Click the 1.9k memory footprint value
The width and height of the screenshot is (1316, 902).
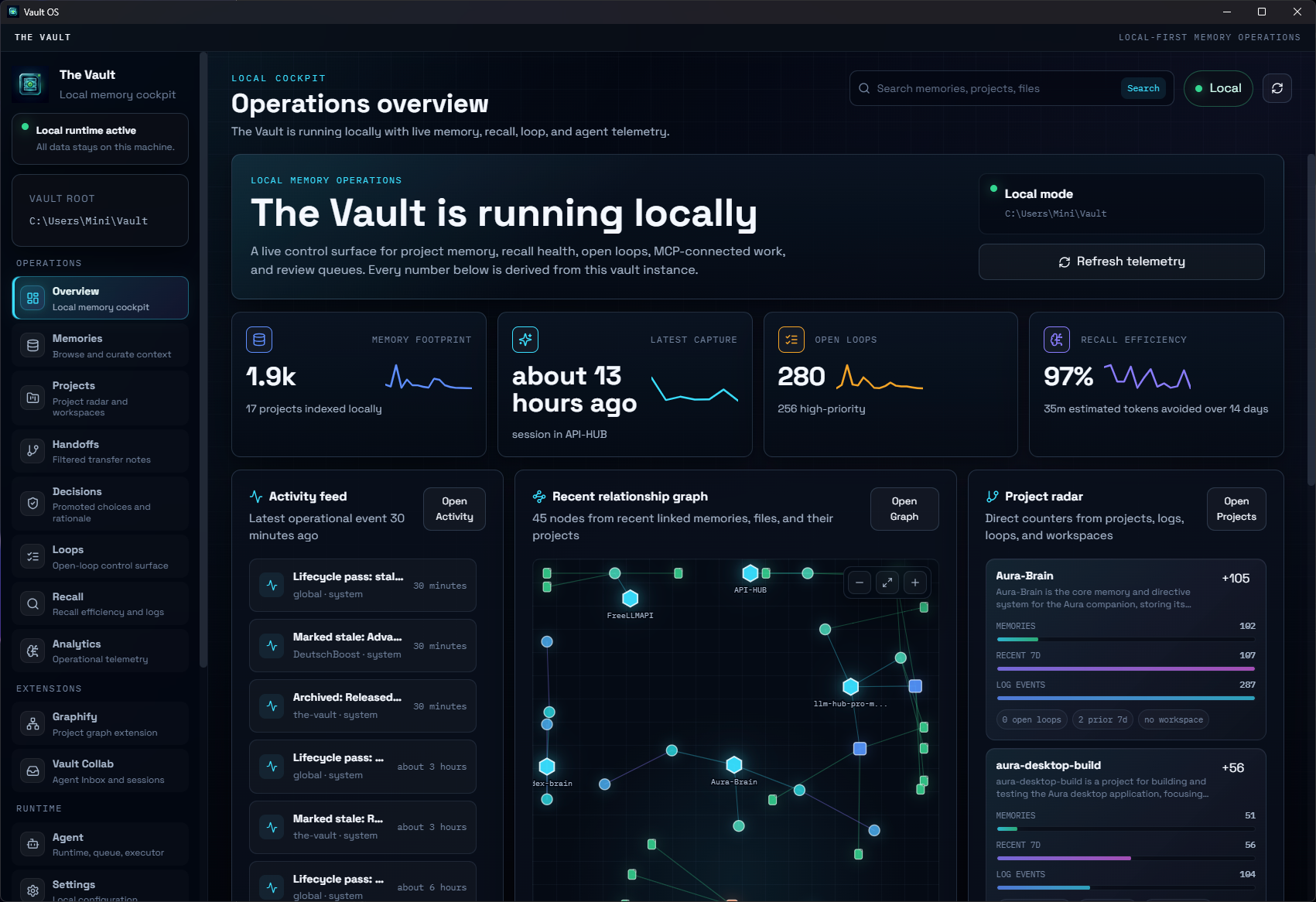point(271,377)
